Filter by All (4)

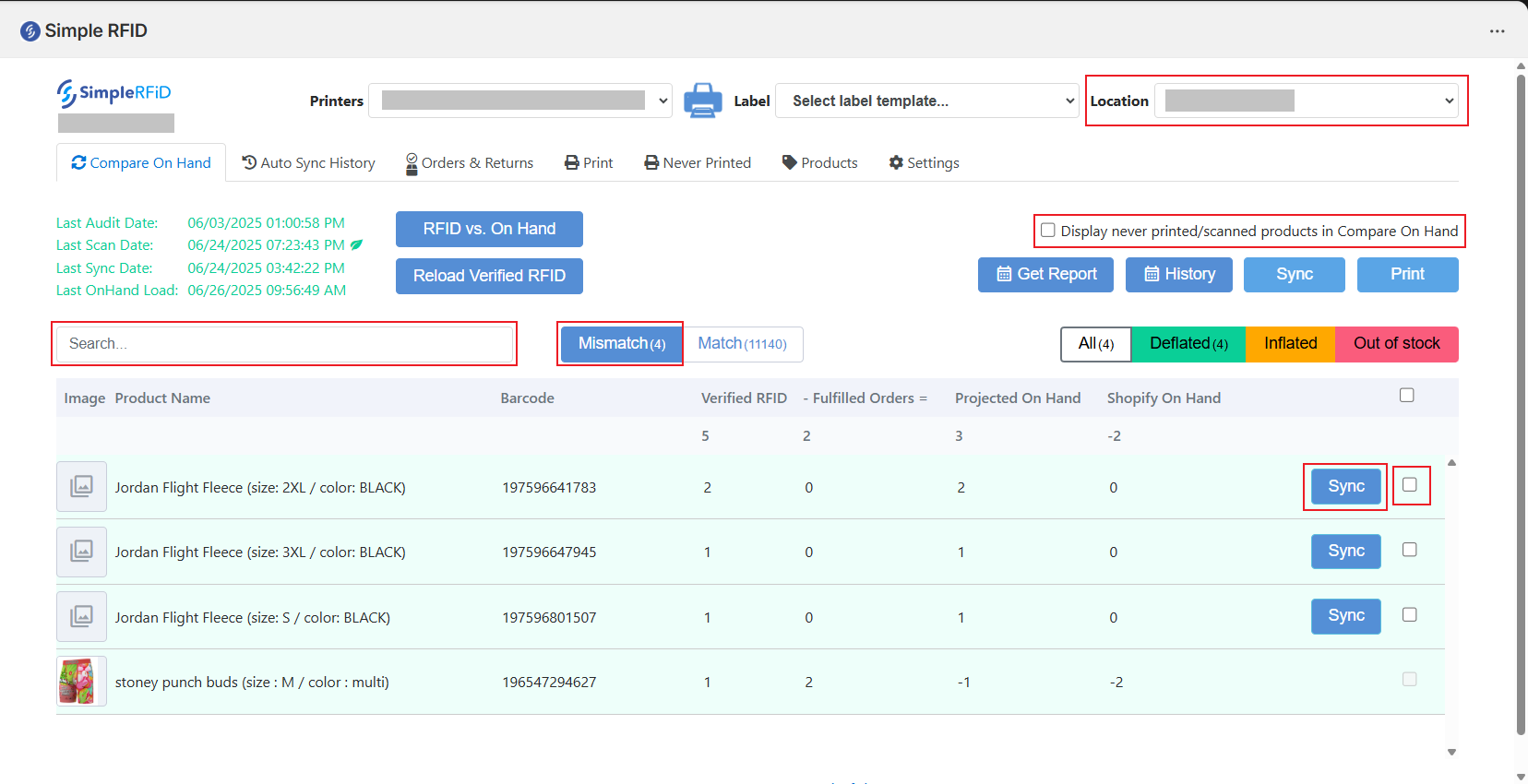[1096, 344]
